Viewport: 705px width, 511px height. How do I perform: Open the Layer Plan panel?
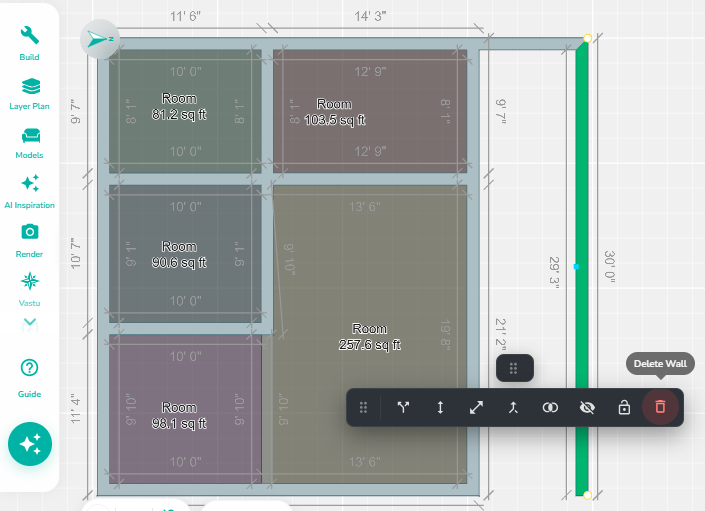30,93
